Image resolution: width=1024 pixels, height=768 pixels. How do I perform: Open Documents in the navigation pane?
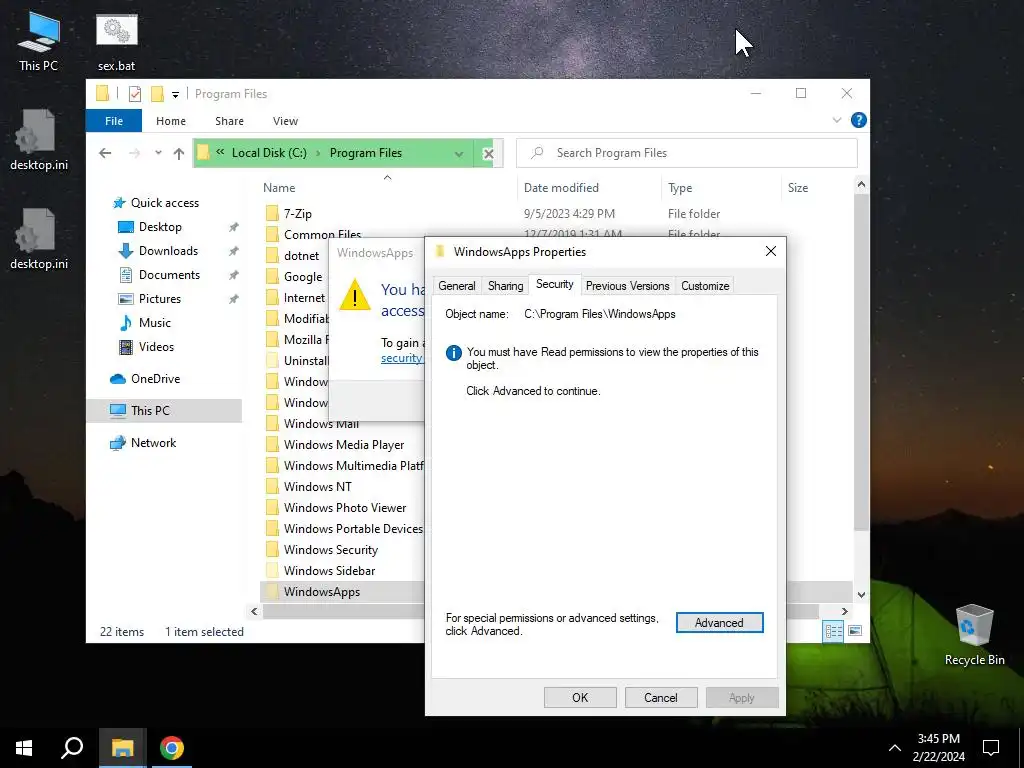tap(169, 275)
